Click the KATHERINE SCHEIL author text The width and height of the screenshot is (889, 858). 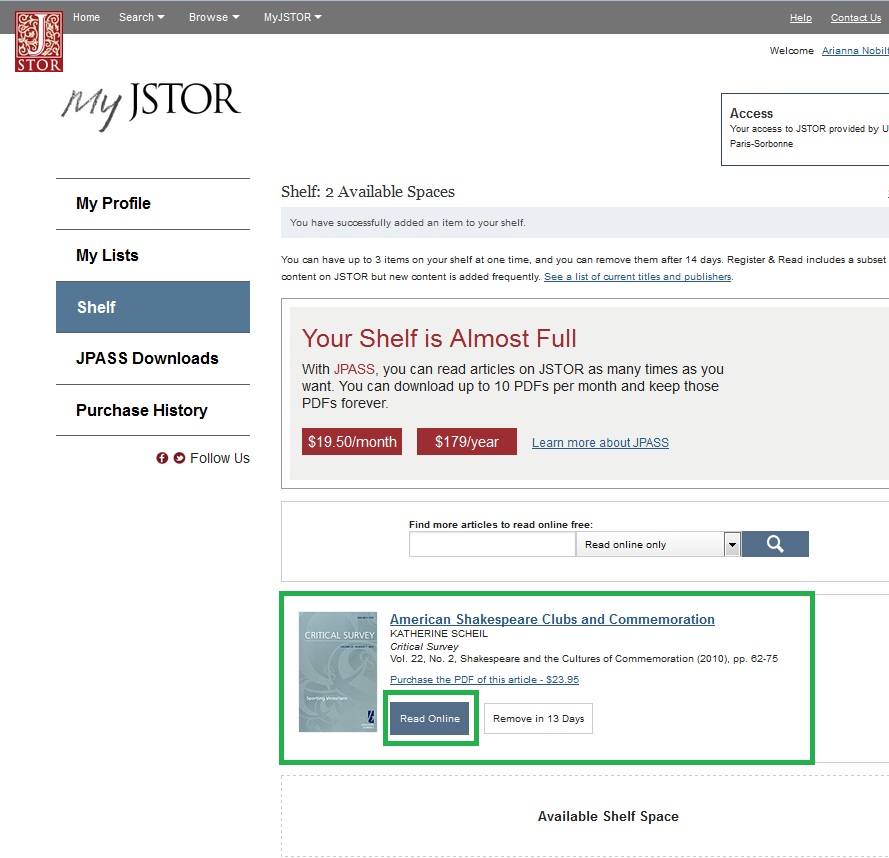tap(439, 634)
